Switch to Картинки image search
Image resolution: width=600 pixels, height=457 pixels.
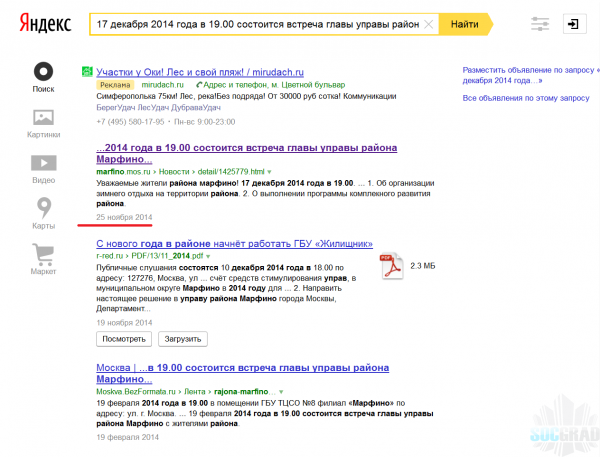pos(43,122)
